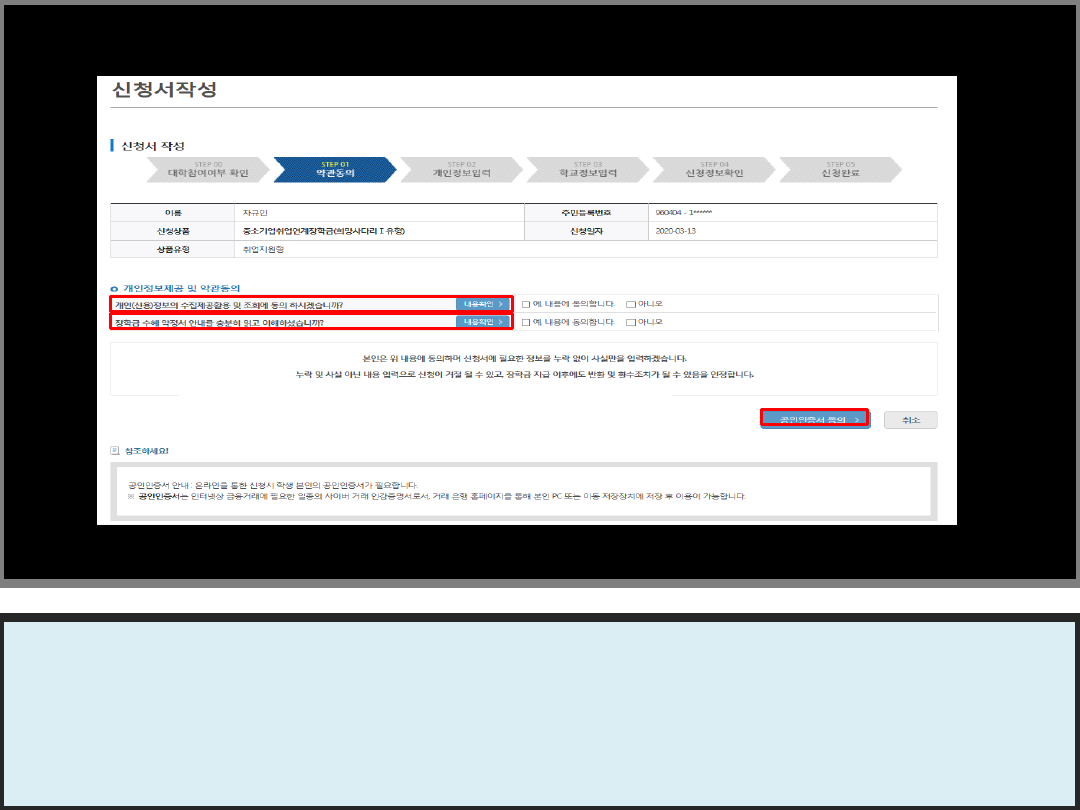Check '아니오' for 개인(신용)정보 consent
This screenshot has width=1080, height=810.
click(630, 304)
